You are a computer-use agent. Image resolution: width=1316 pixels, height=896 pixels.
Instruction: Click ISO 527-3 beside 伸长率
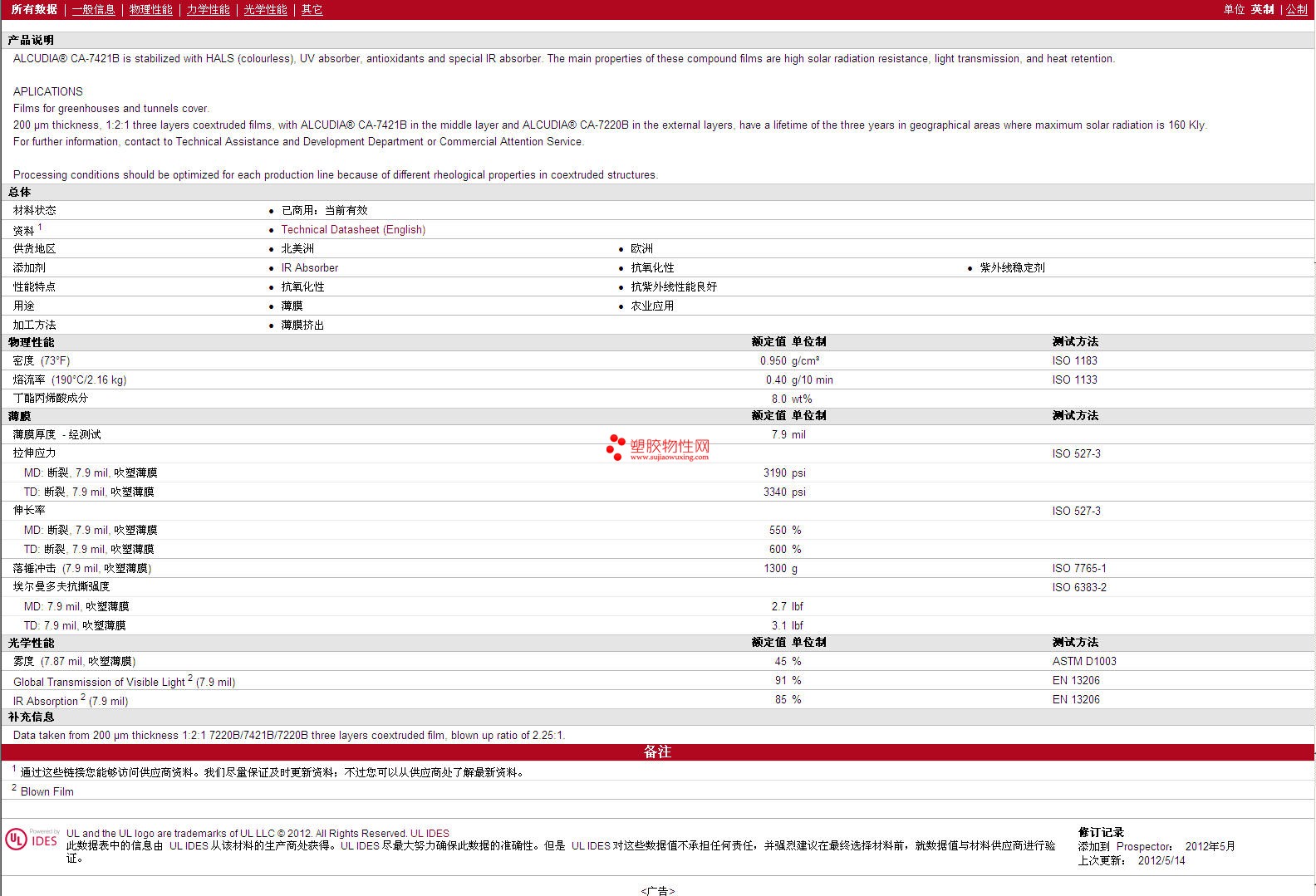tap(1077, 512)
